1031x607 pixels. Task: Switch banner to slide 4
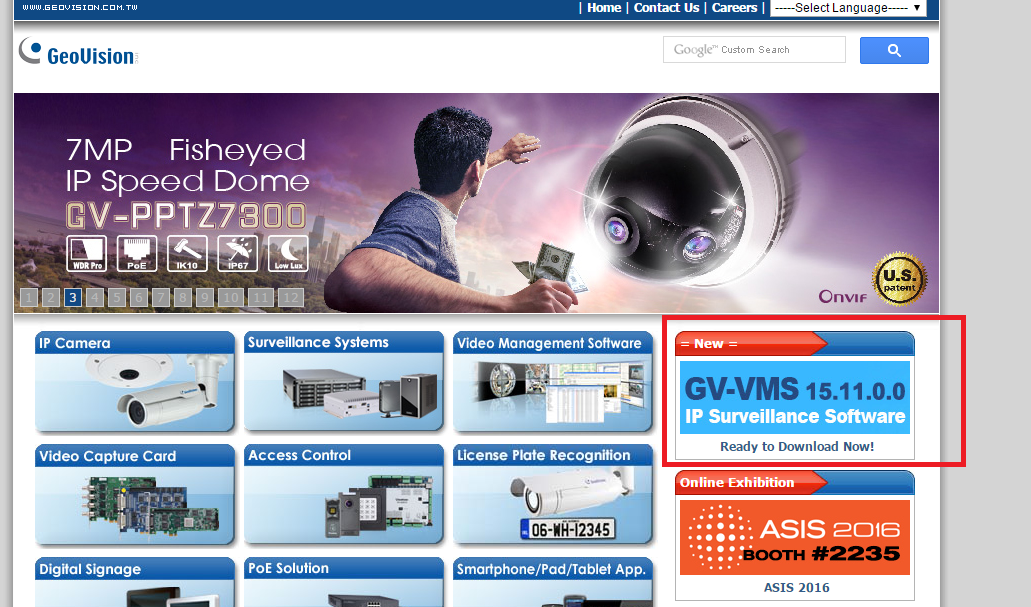(95, 297)
